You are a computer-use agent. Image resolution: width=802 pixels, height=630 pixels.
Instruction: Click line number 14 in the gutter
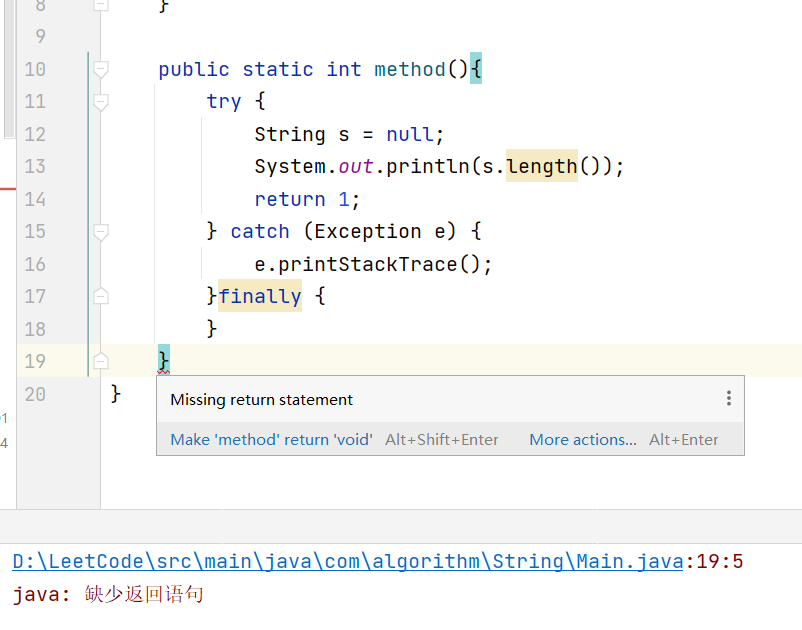(35, 199)
